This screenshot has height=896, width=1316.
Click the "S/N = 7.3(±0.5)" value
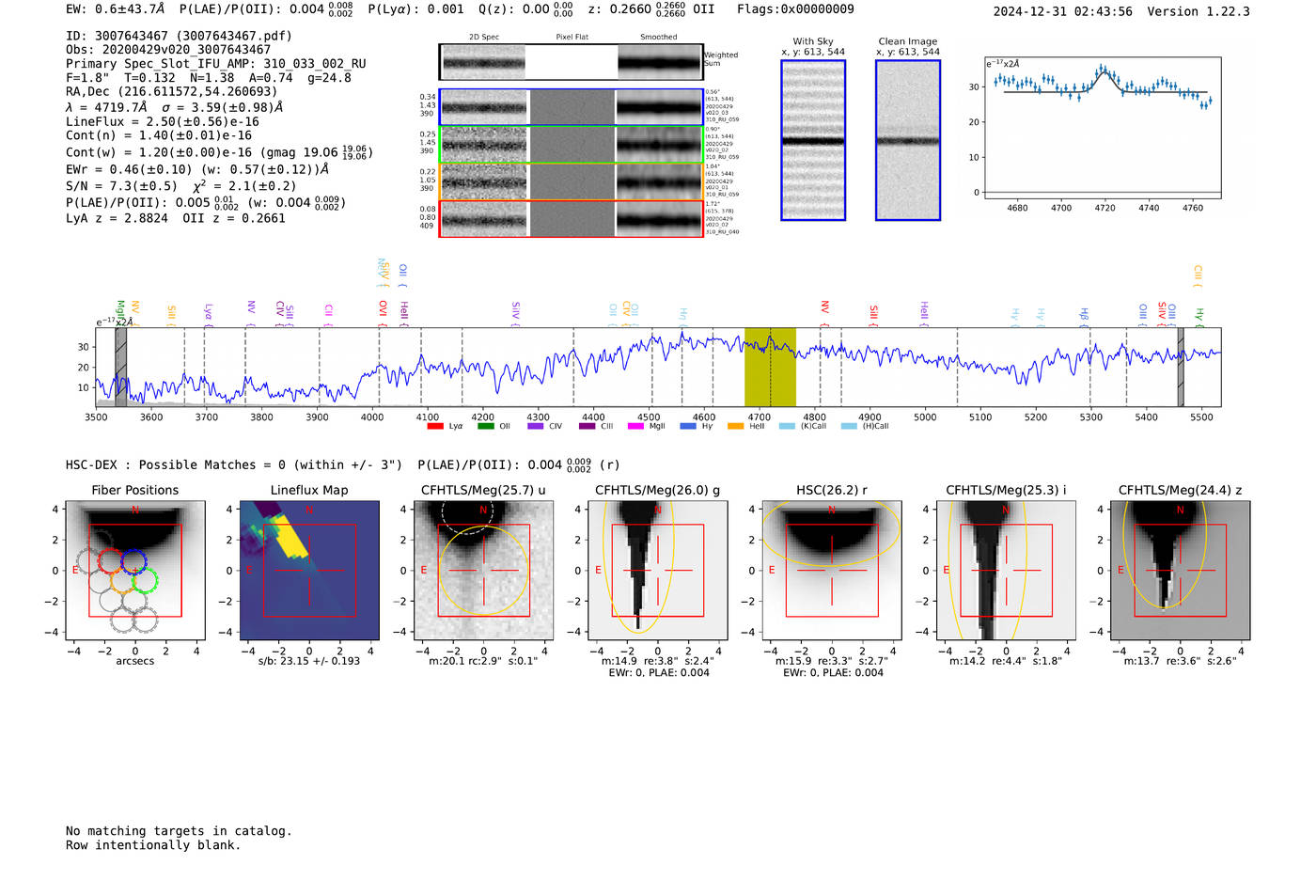pos(121,185)
